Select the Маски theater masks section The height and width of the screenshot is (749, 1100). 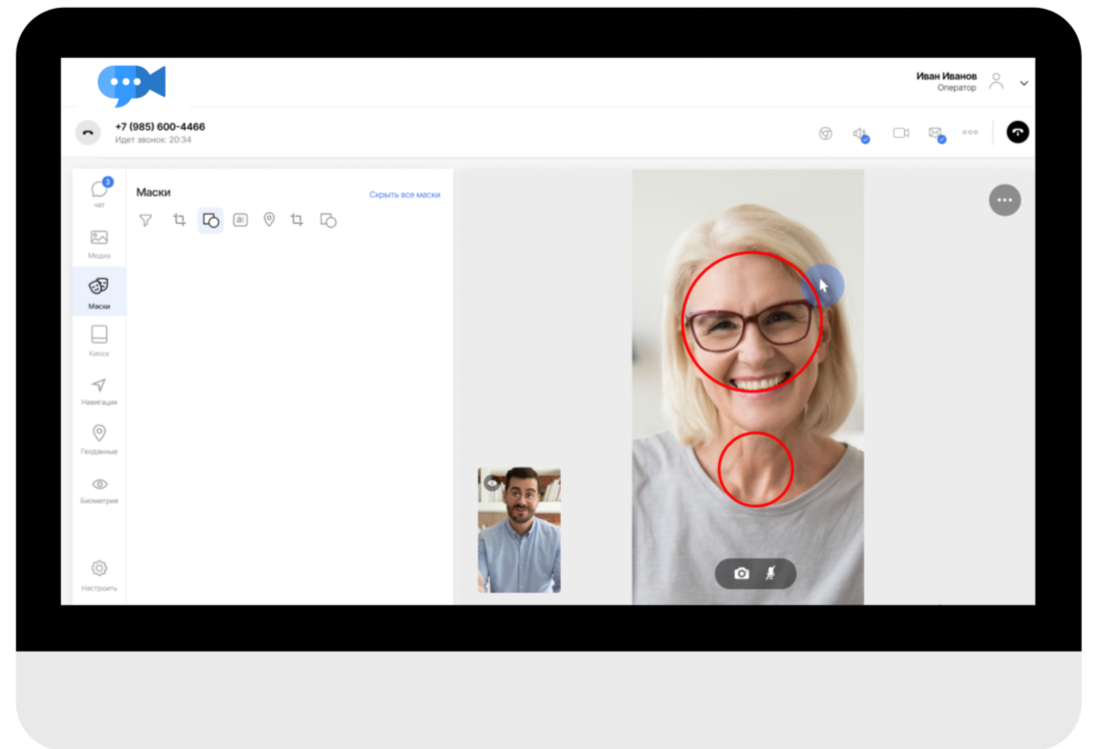[x=99, y=292]
